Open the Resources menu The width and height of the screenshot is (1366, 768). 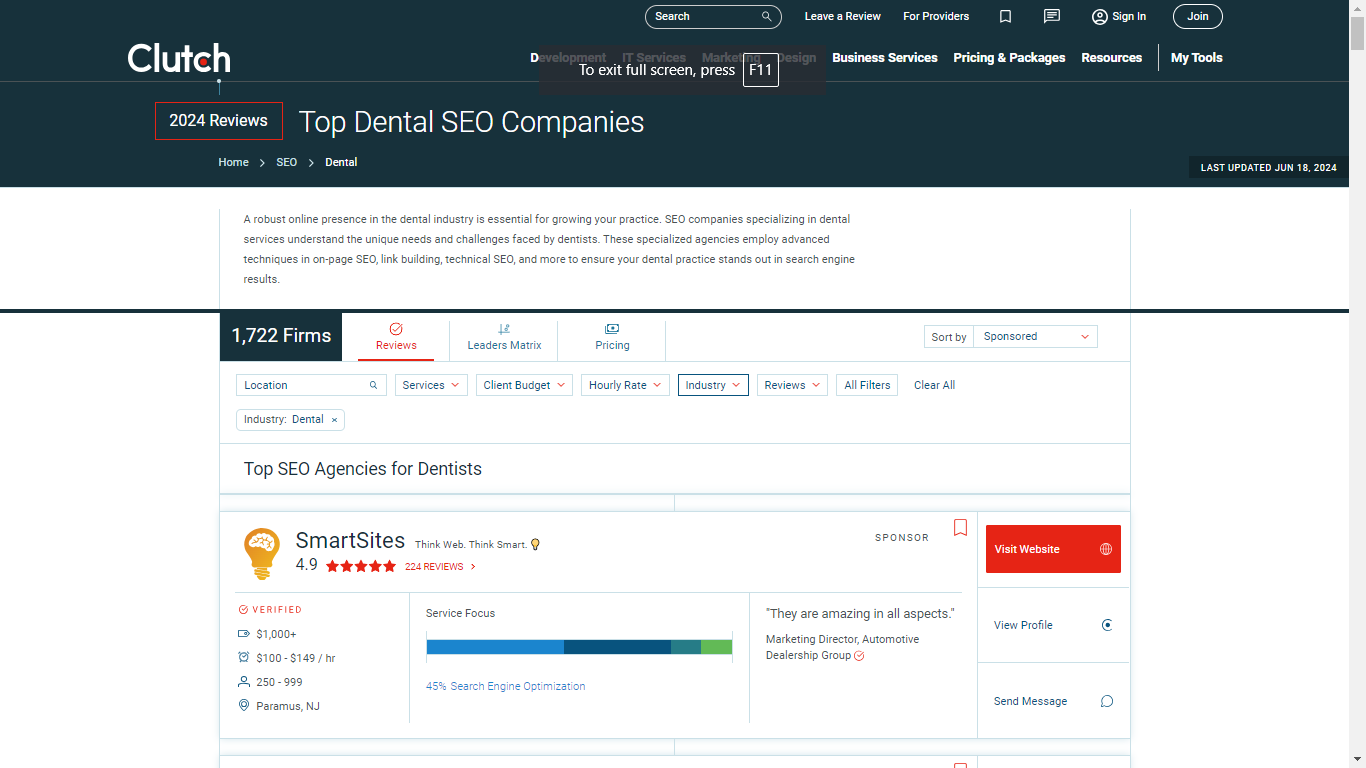click(x=1111, y=58)
